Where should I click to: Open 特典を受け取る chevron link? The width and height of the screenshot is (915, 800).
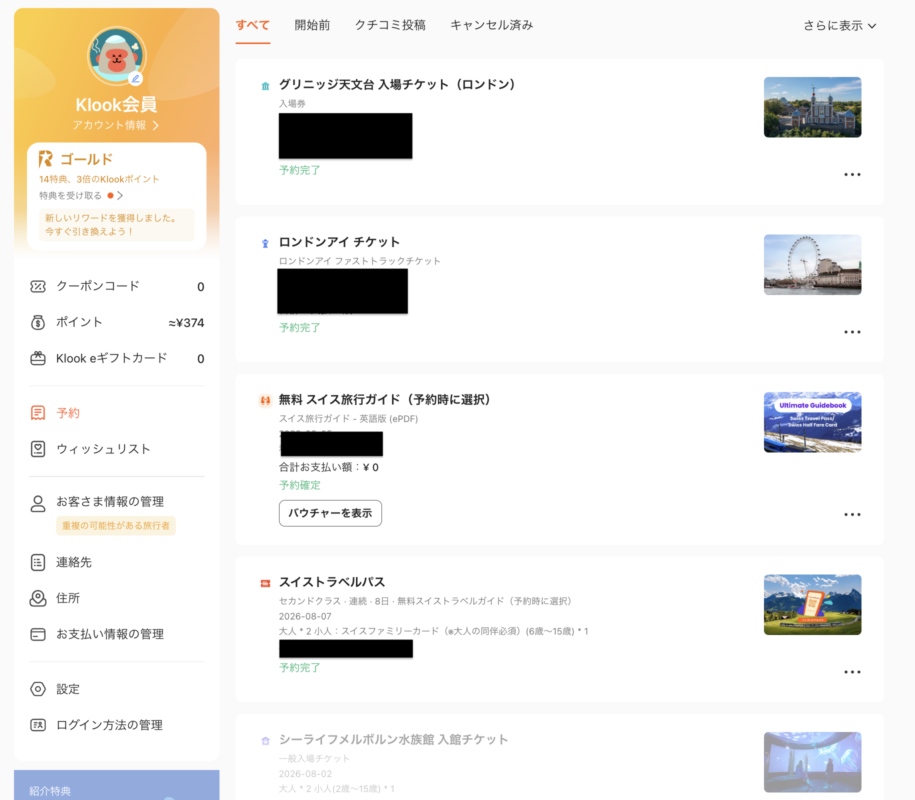coord(81,195)
